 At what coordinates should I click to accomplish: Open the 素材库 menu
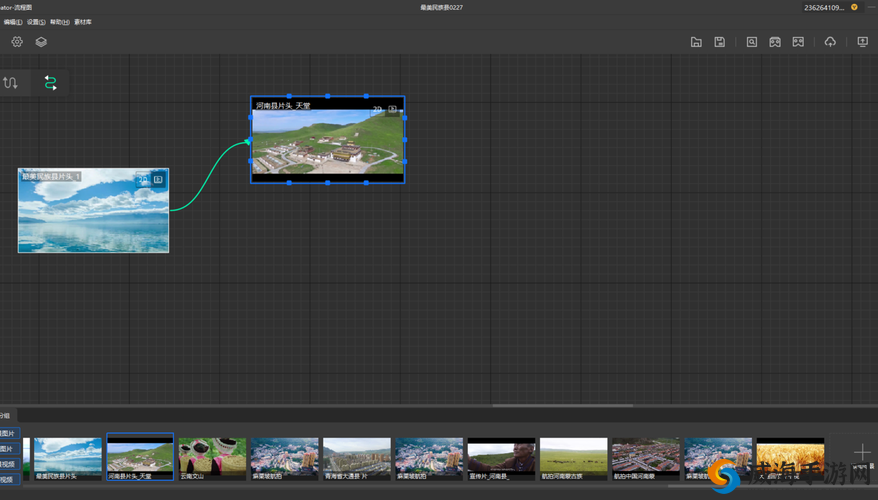tap(83, 22)
